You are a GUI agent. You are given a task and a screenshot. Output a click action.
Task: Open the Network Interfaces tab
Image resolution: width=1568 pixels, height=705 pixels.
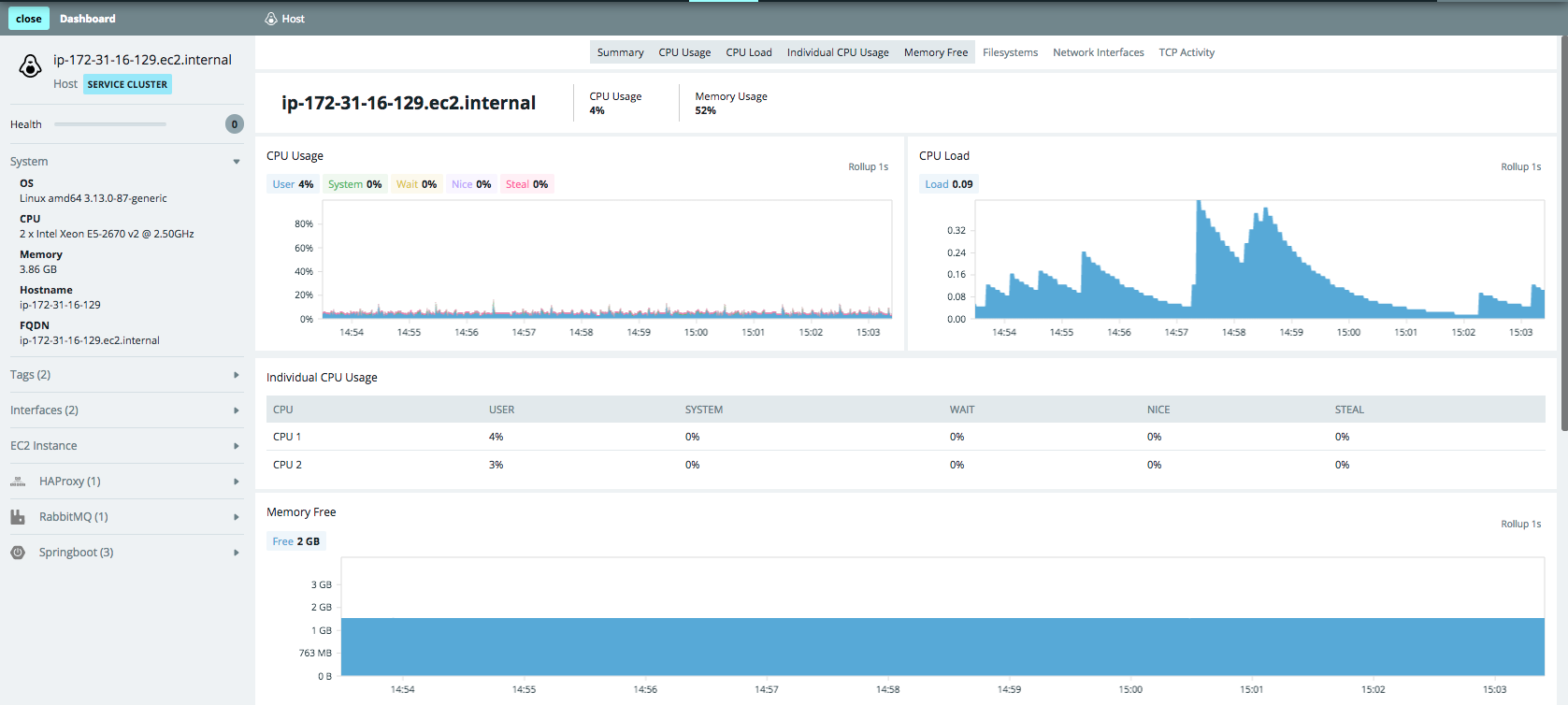(x=1099, y=52)
